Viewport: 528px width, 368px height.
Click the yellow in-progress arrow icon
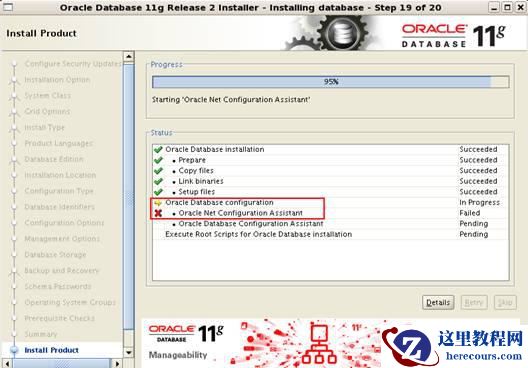pyautogui.click(x=158, y=203)
